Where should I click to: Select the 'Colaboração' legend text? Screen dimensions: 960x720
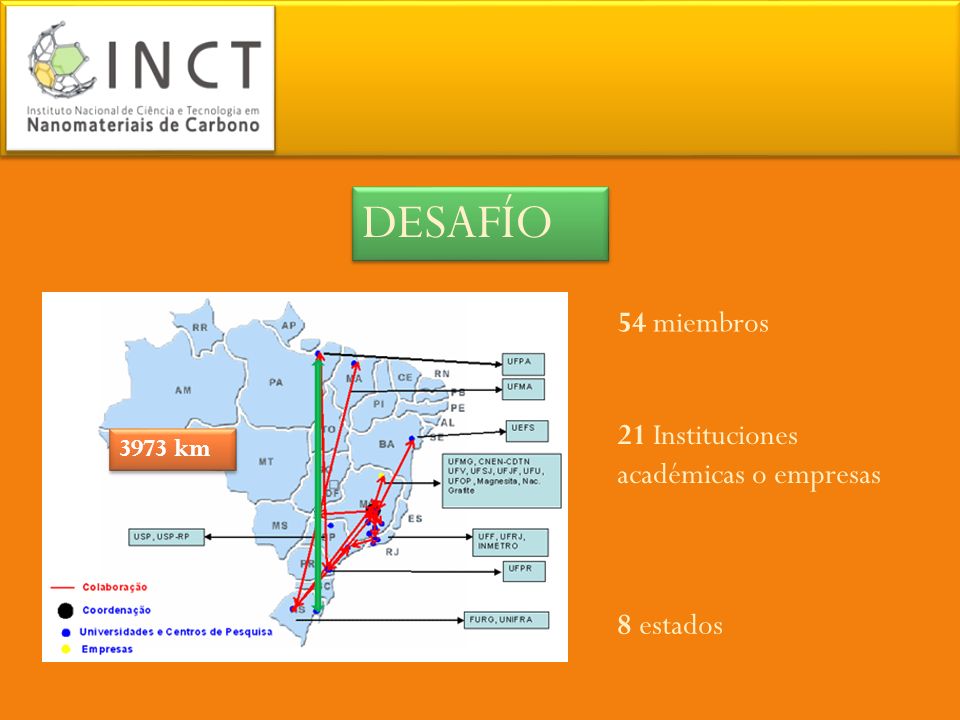(x=114, y=587)
